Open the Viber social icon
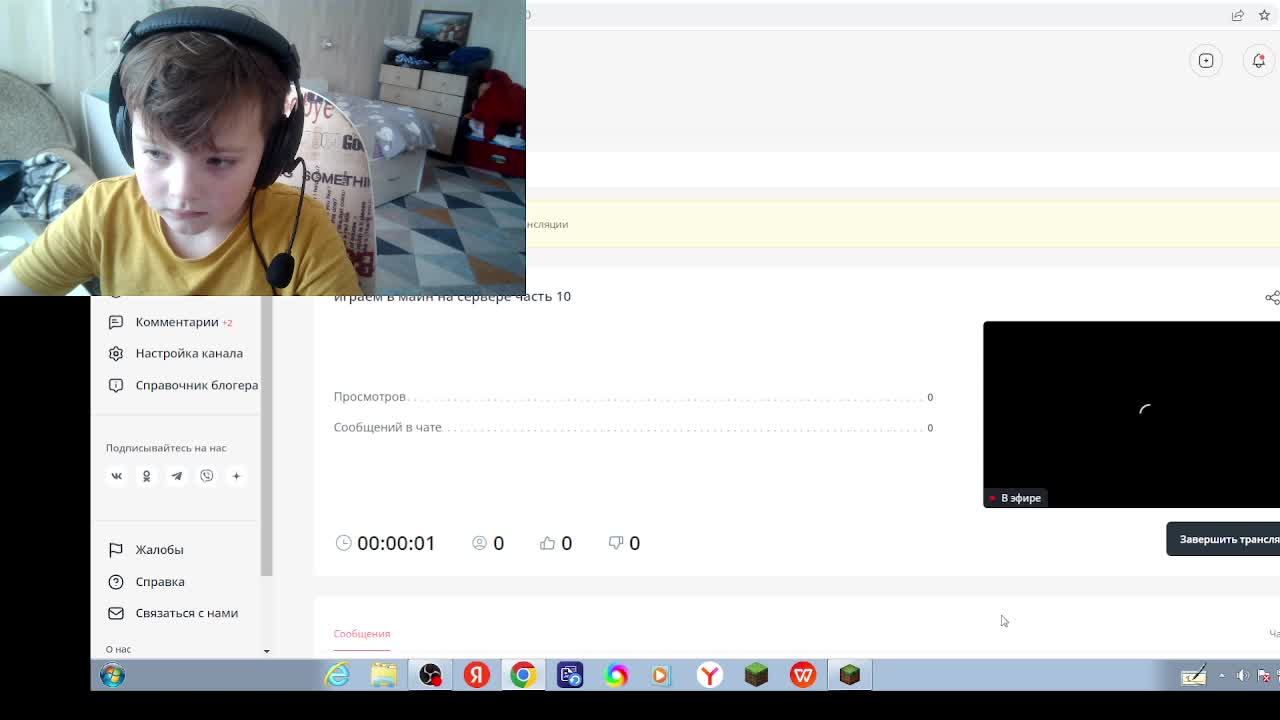The width and height of the screenshot is (1280, 720). point(206,476)
